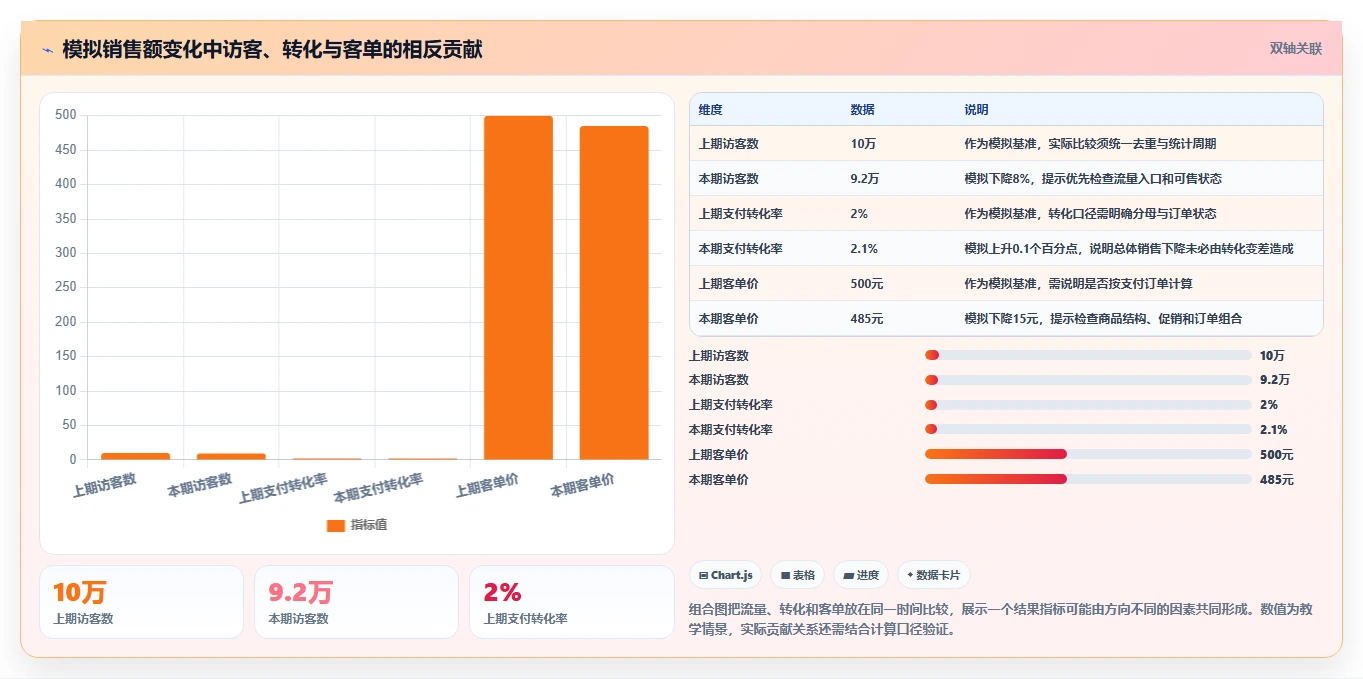Click the 本期支付转化率 x-axis label
1363x679 pixels.
pos(379,488)
